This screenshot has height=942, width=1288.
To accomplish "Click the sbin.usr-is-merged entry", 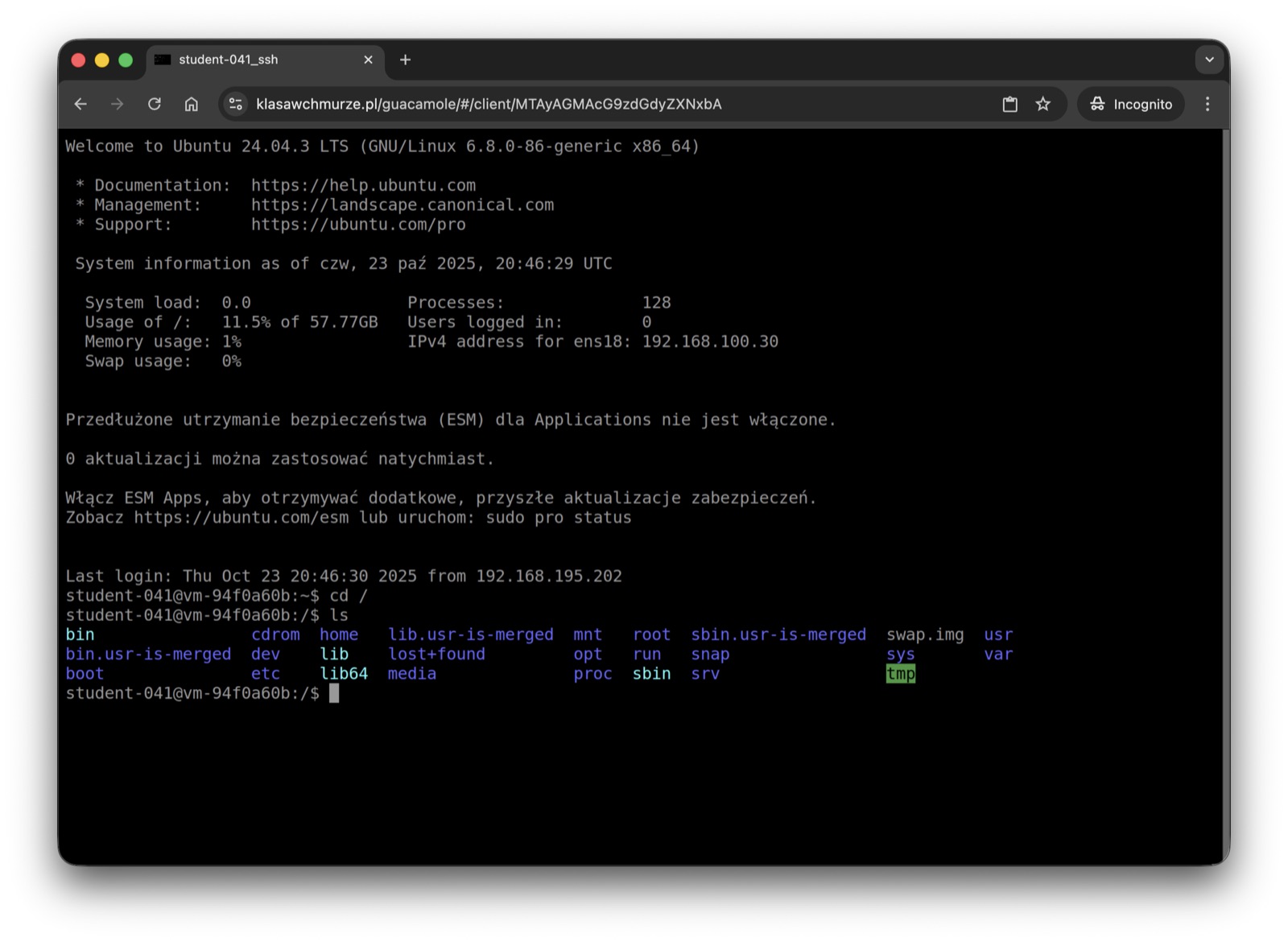I will (x=778, y=634).
